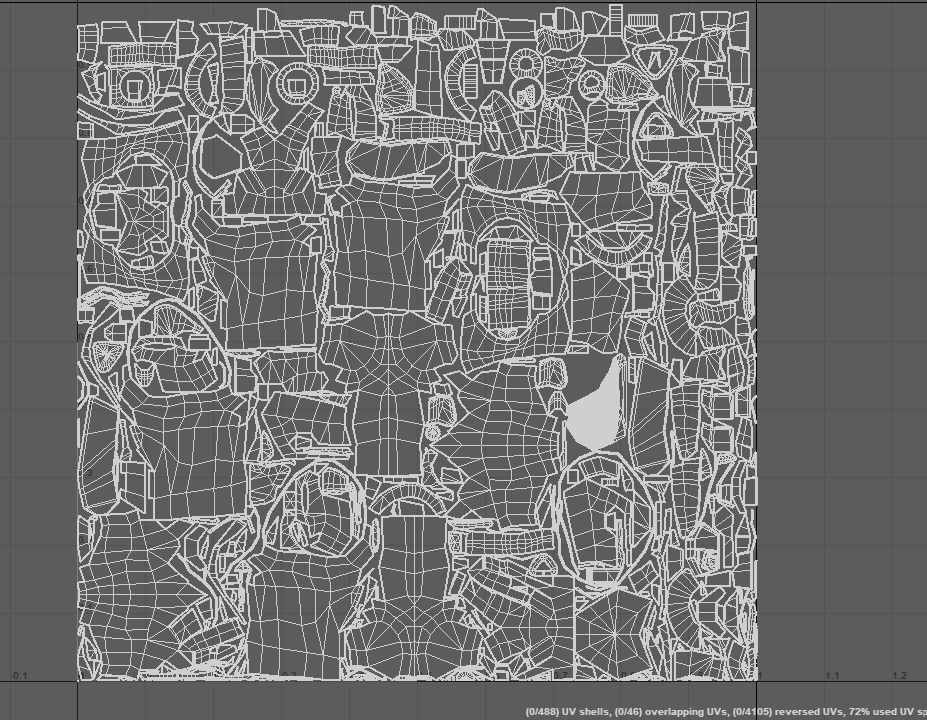Click the '72% used UV' status text
927x720 pixels.
(x=881, y=712)
